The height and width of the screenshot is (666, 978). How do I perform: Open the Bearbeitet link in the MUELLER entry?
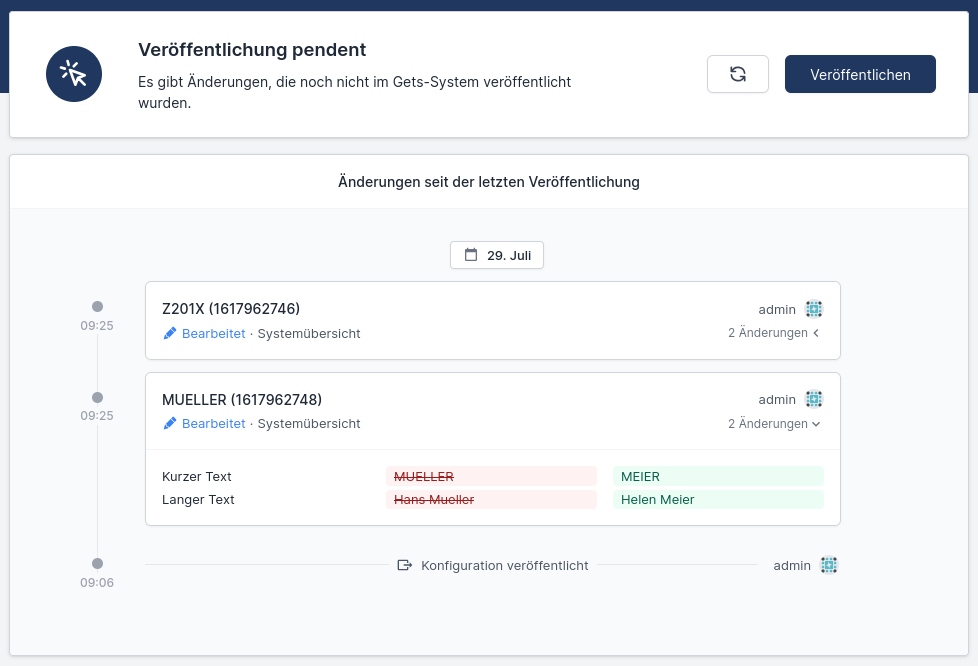(x=213, y=423)
